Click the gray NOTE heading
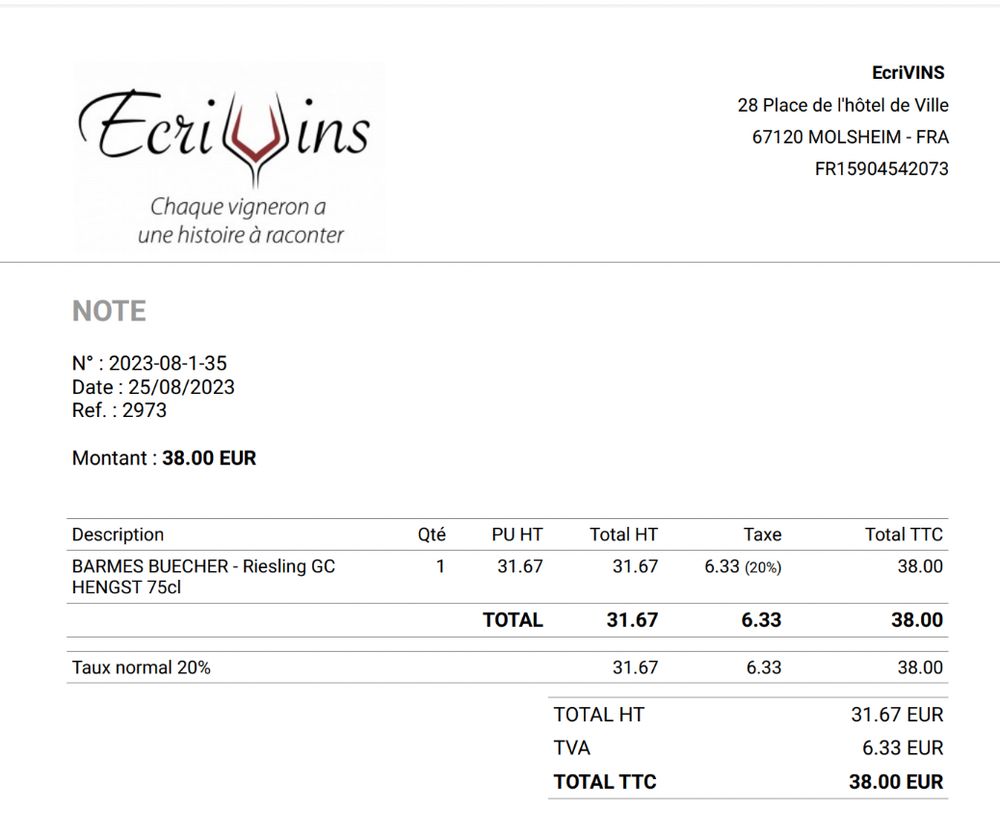The width and height of the screenshot is (1000, 832). (109, 311)
